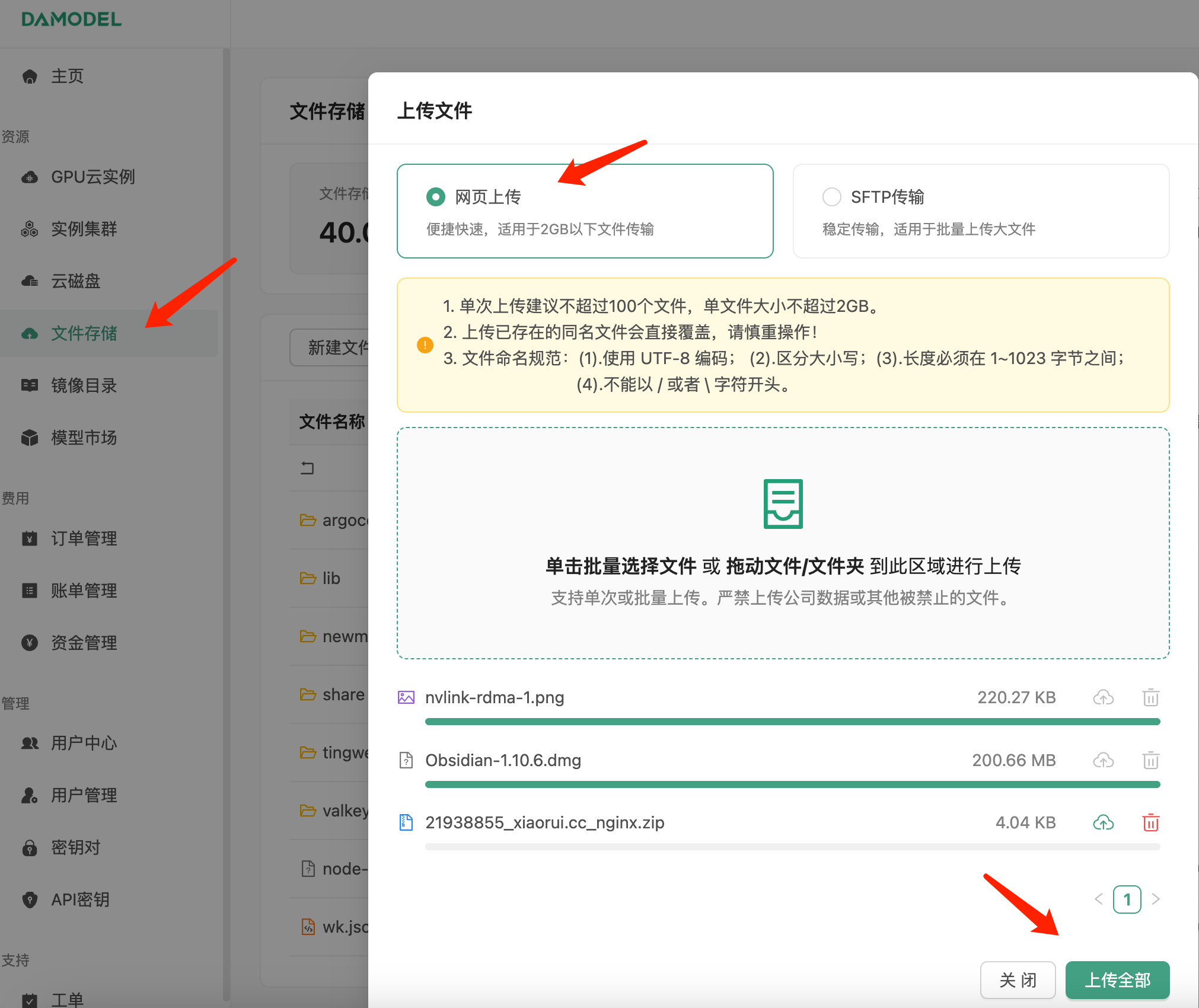This screenshot has width=1199, height=1008.
Task: Open GPU云实例 in sidebar
Action: 93,177
